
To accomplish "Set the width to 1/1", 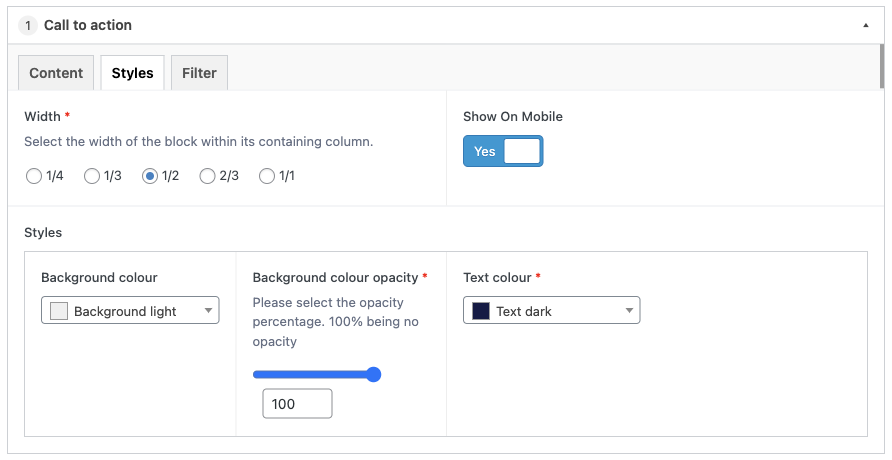I will coord(267,176).
